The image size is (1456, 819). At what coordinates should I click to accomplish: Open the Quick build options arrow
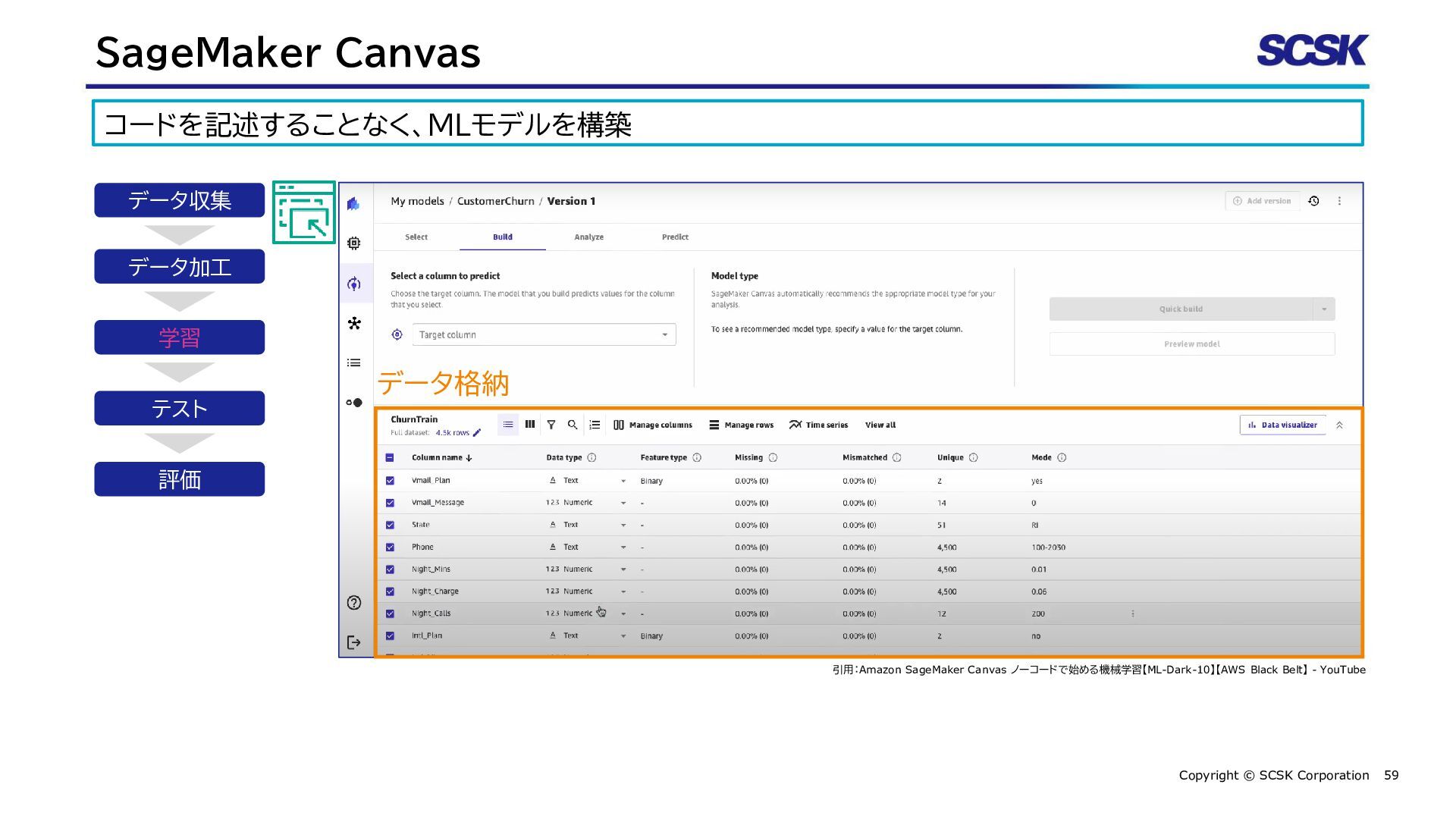(1324, 309)
